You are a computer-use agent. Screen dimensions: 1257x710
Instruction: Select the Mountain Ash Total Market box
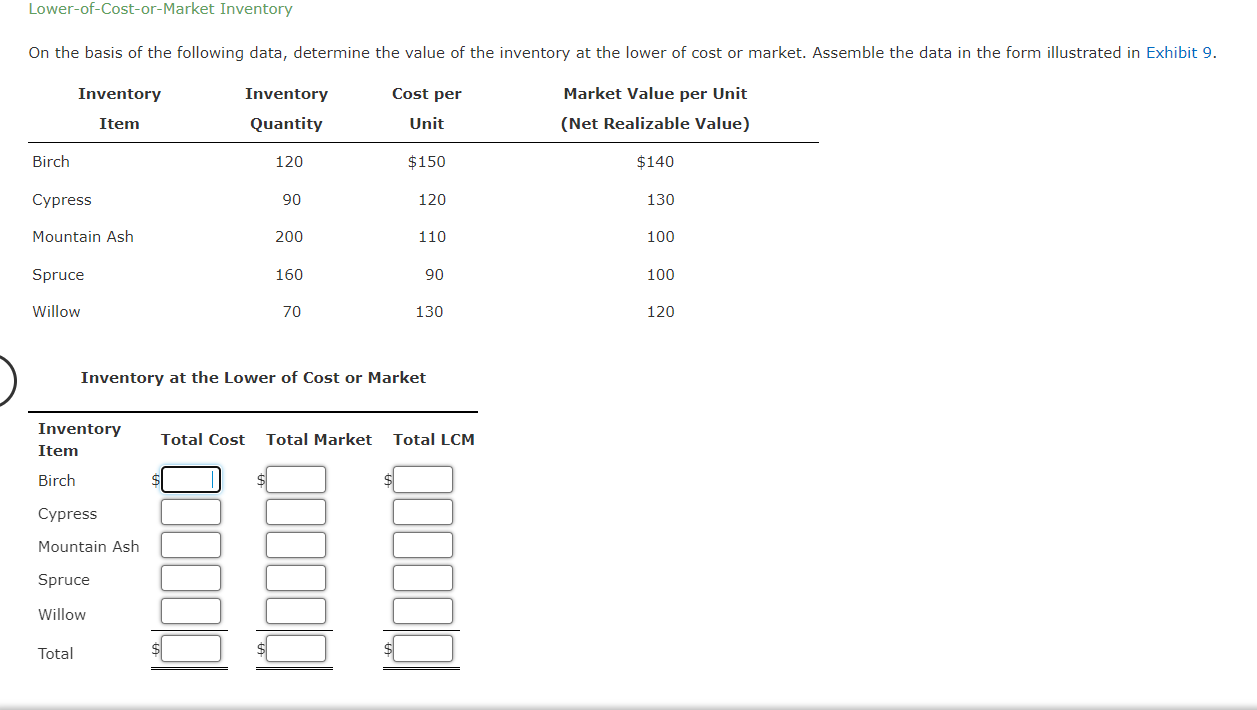pos(295,544)
